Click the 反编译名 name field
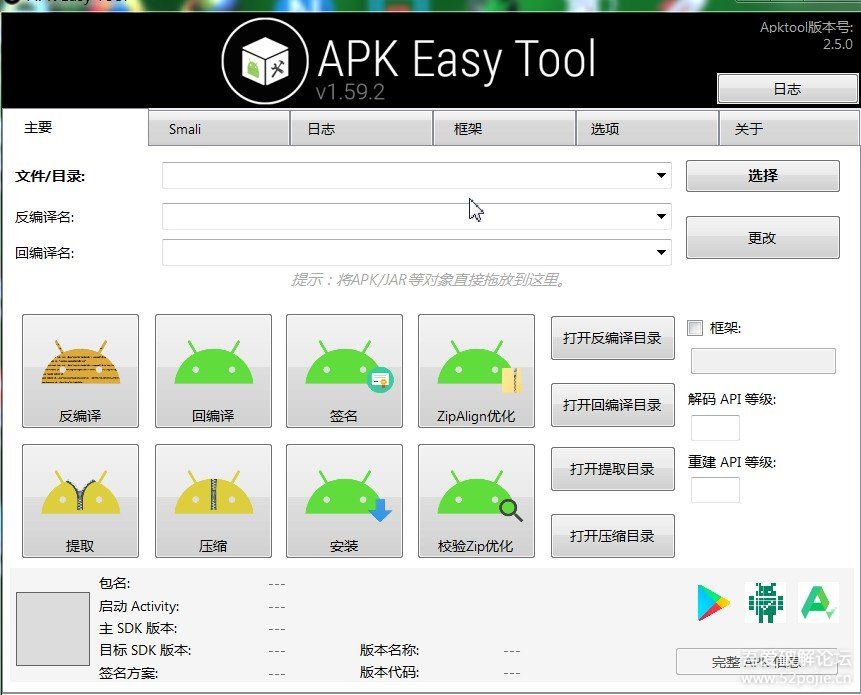Viewport: 861px width, 695px height. (417, 216)
